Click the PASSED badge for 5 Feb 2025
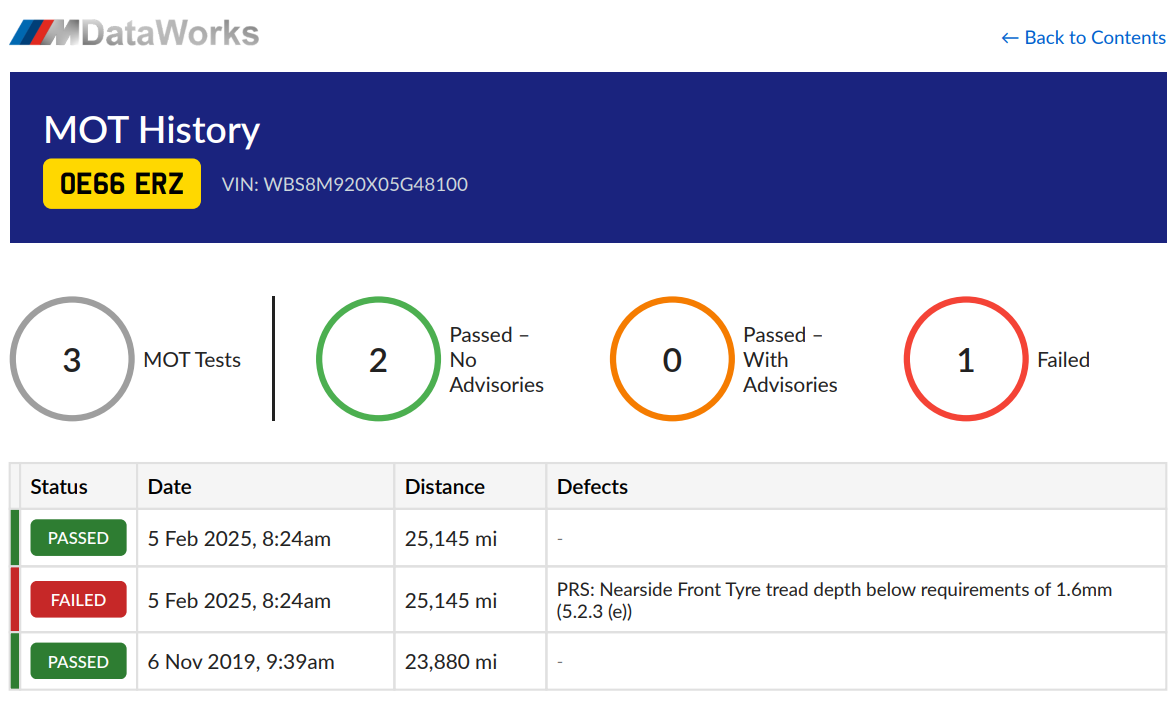 coord(78,538)
